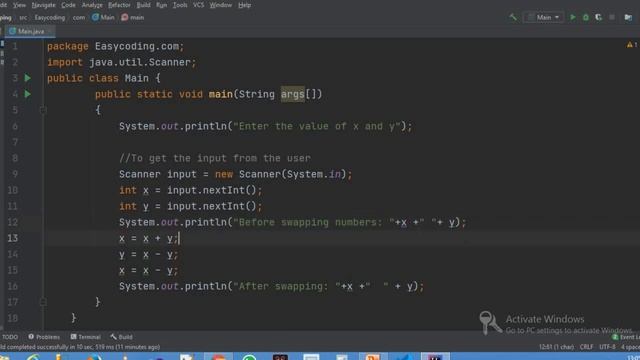Collapse main method body at line 5 fold marker

click(43, 110)
